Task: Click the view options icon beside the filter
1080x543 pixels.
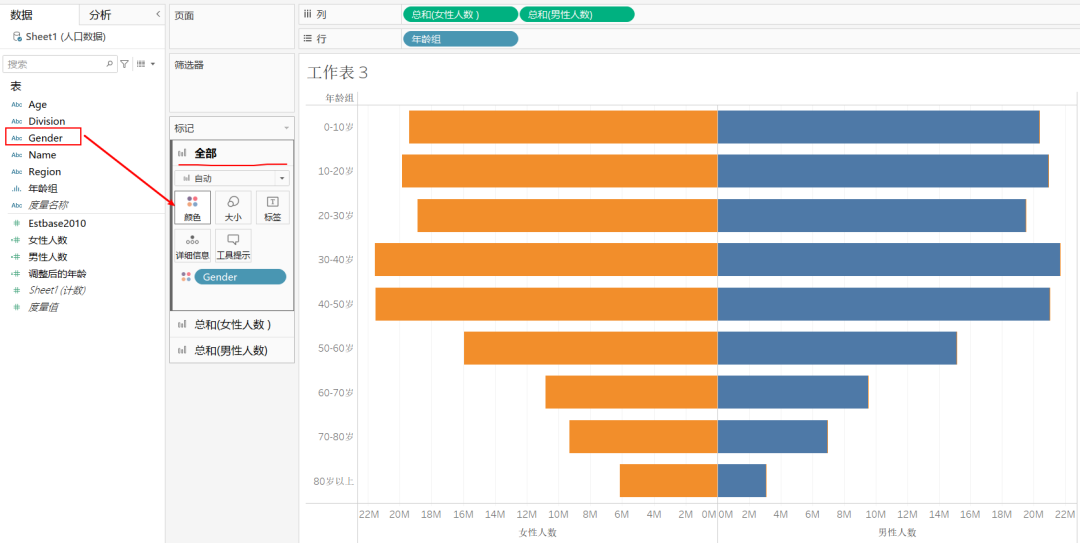Action: tap(142, 64)
